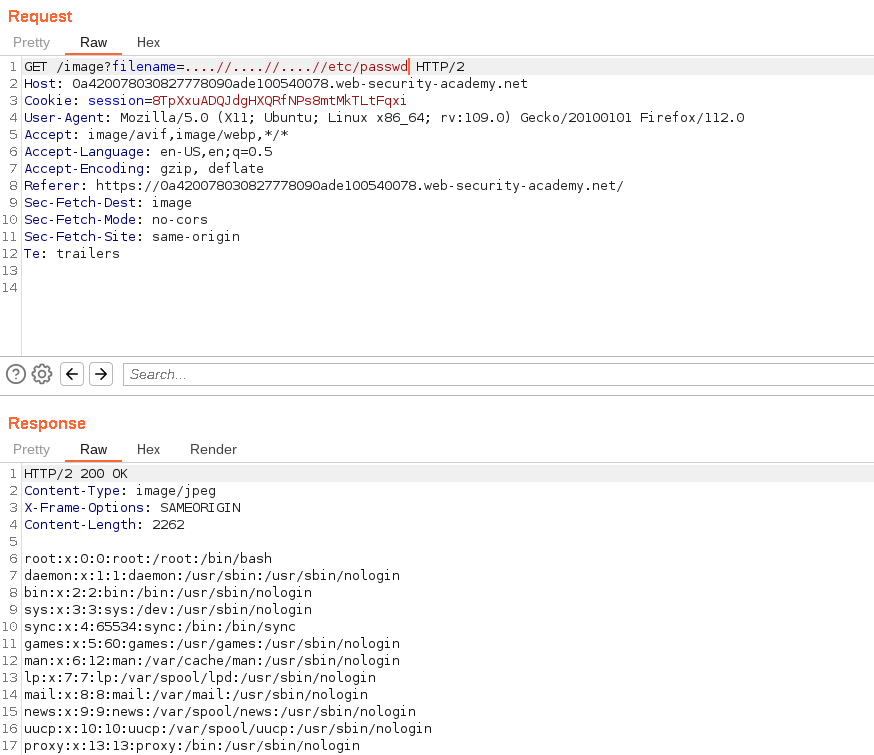Click empty request line 14
Viewport: 874px width, 755px height.
tap(446, 288)
